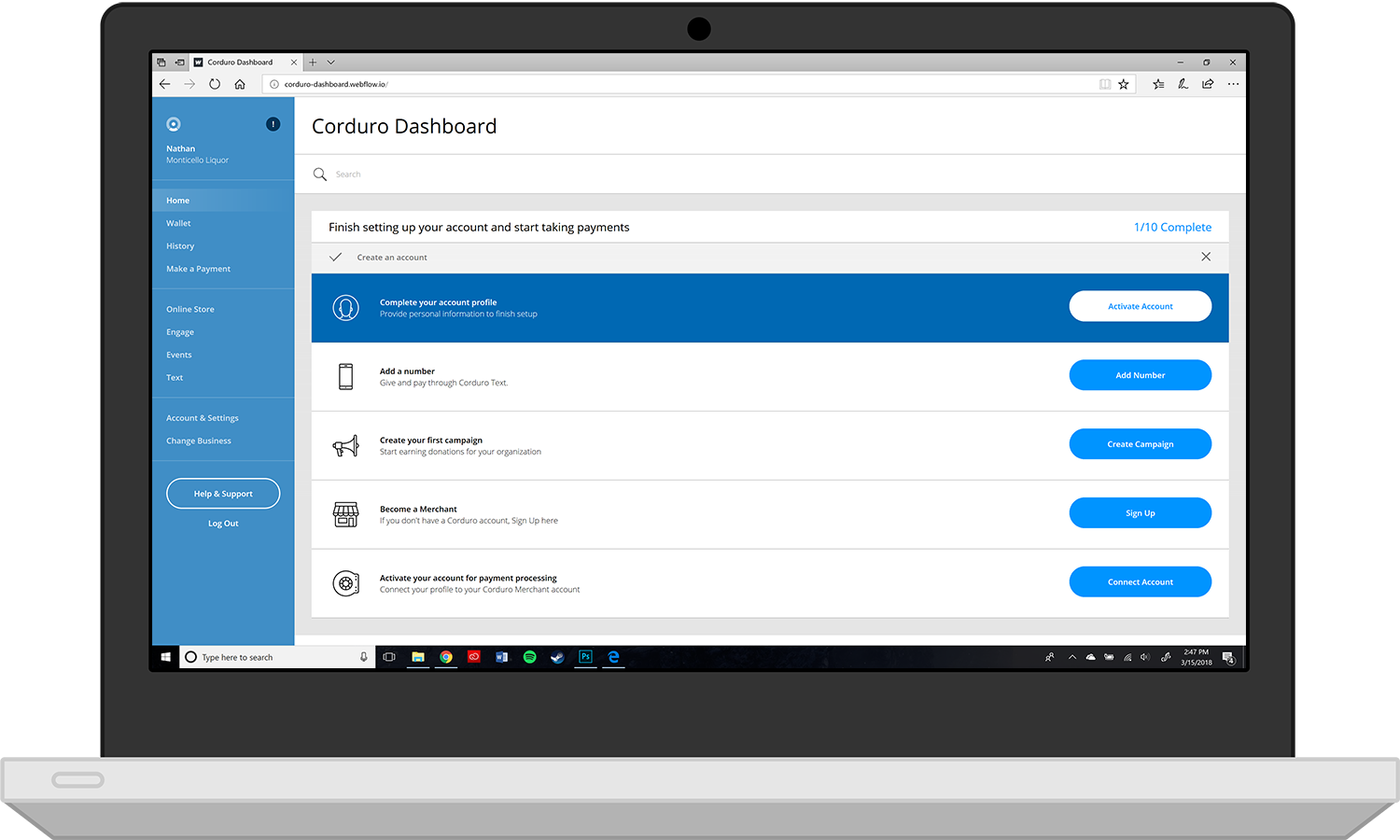Select the Corduro Dashboard browser tab
The width and height of the screenshot is (1400, 840).
pos(245,63)
